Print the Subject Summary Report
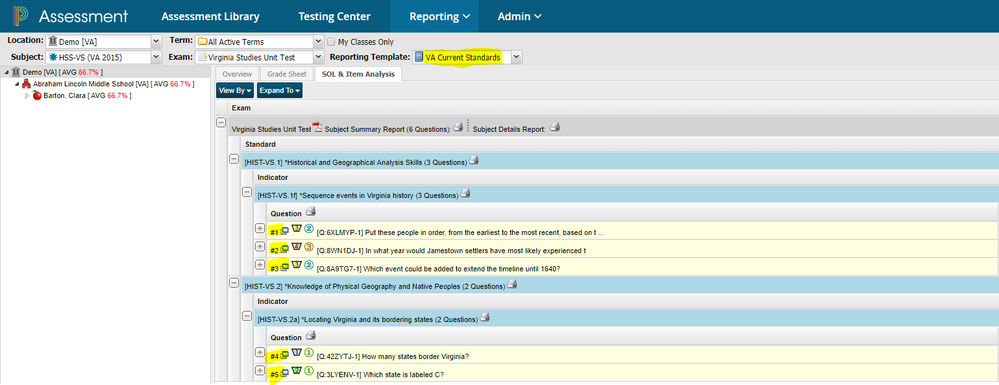This screenshot has height=385, width=999. (x=457, y=128)
